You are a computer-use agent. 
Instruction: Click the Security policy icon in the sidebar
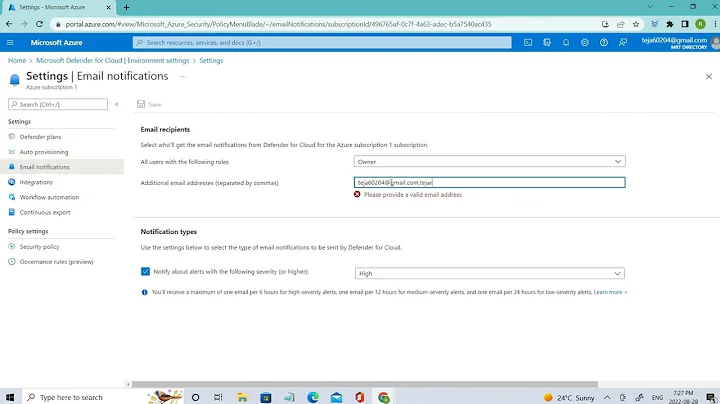(12, 247)
